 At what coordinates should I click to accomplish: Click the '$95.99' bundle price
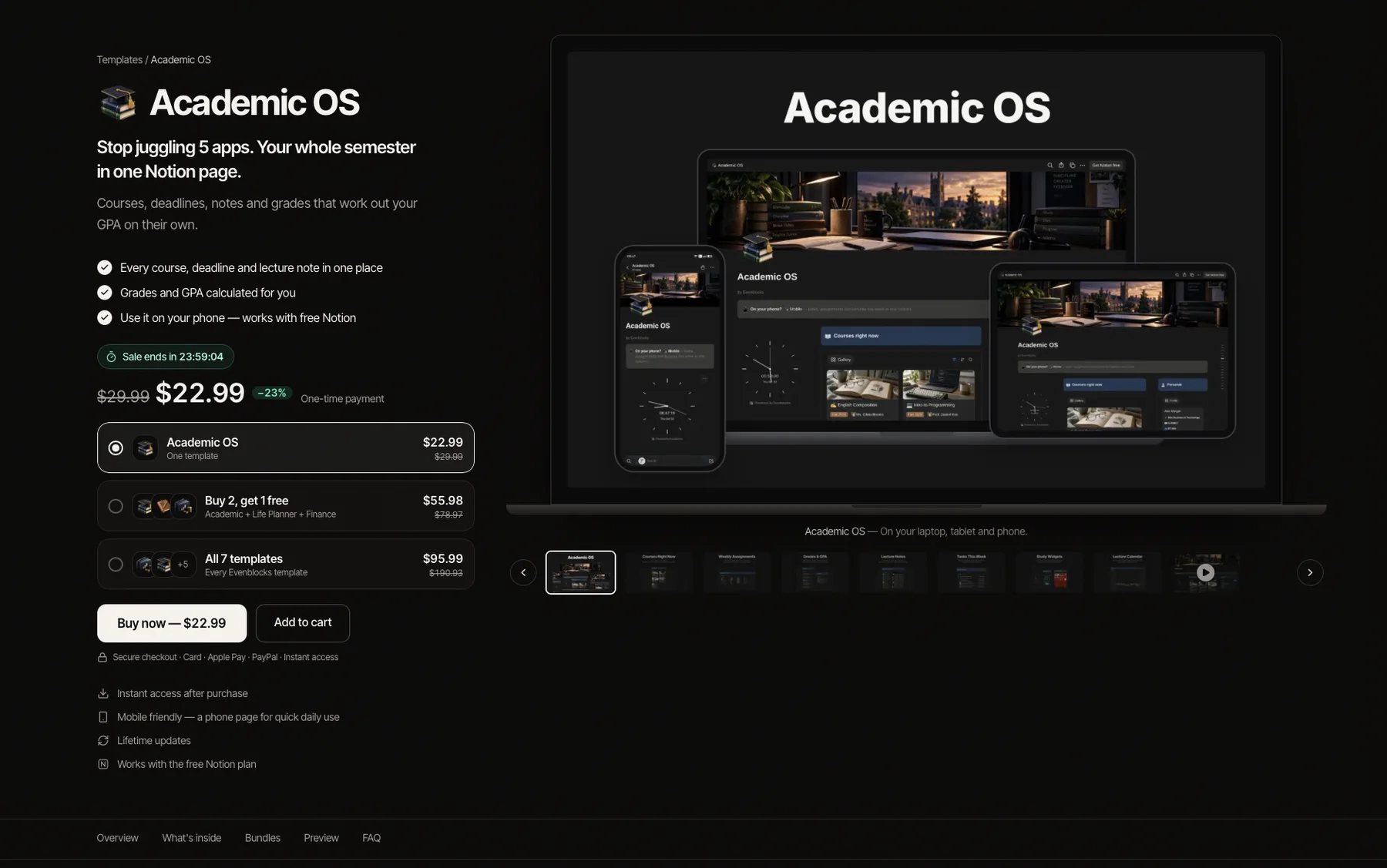pos(443,558)
